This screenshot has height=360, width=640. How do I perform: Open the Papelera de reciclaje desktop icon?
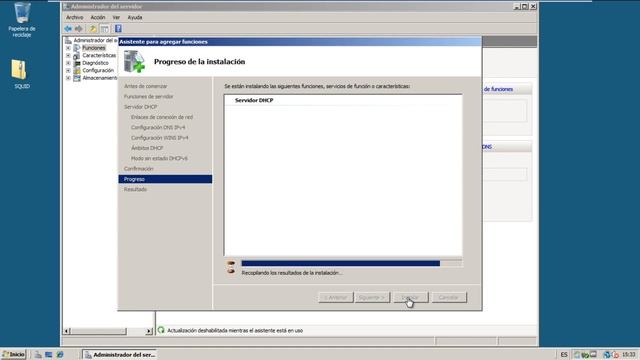(22, 20)
